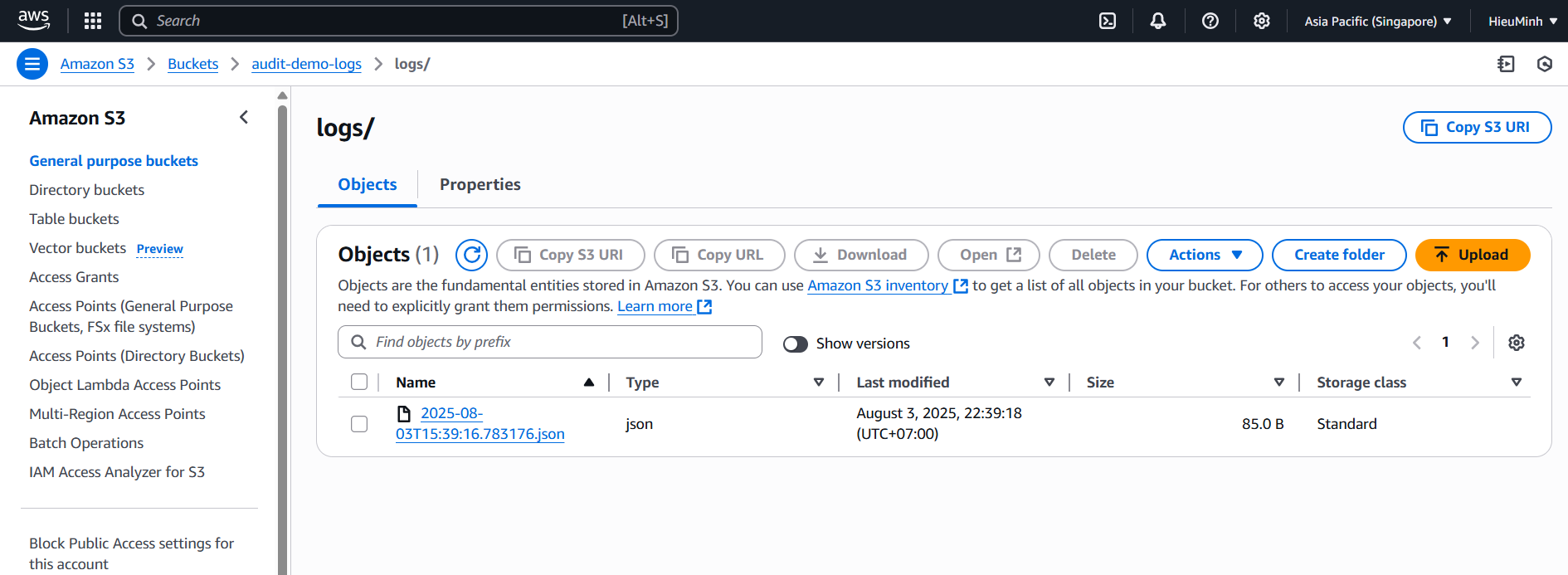The width and height of the screenshot is (1568, 575).
Task: Sort by Name column arrow
Action: pyautogui.click(x=589, y=383)
